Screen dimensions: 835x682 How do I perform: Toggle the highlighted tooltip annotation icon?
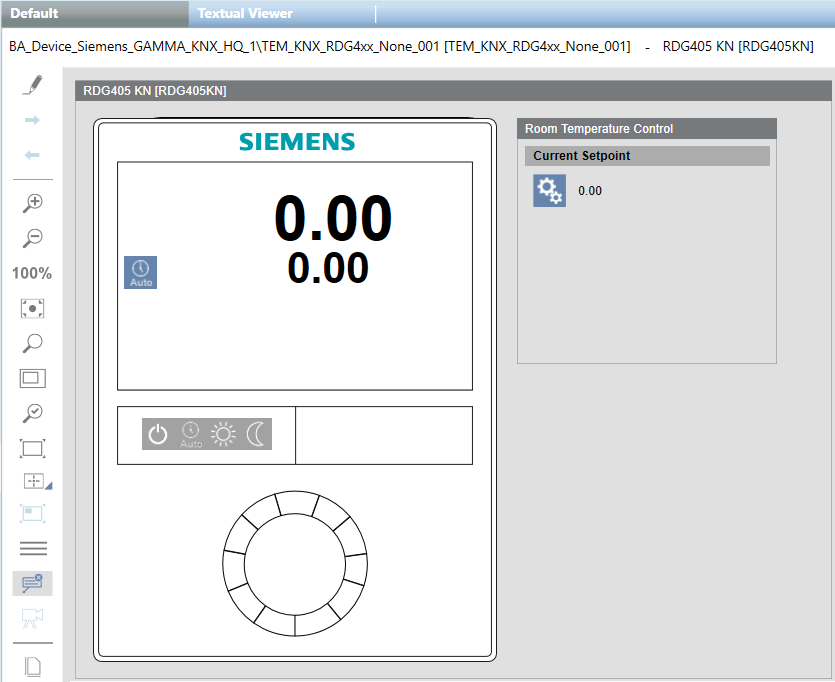(32, 583)
